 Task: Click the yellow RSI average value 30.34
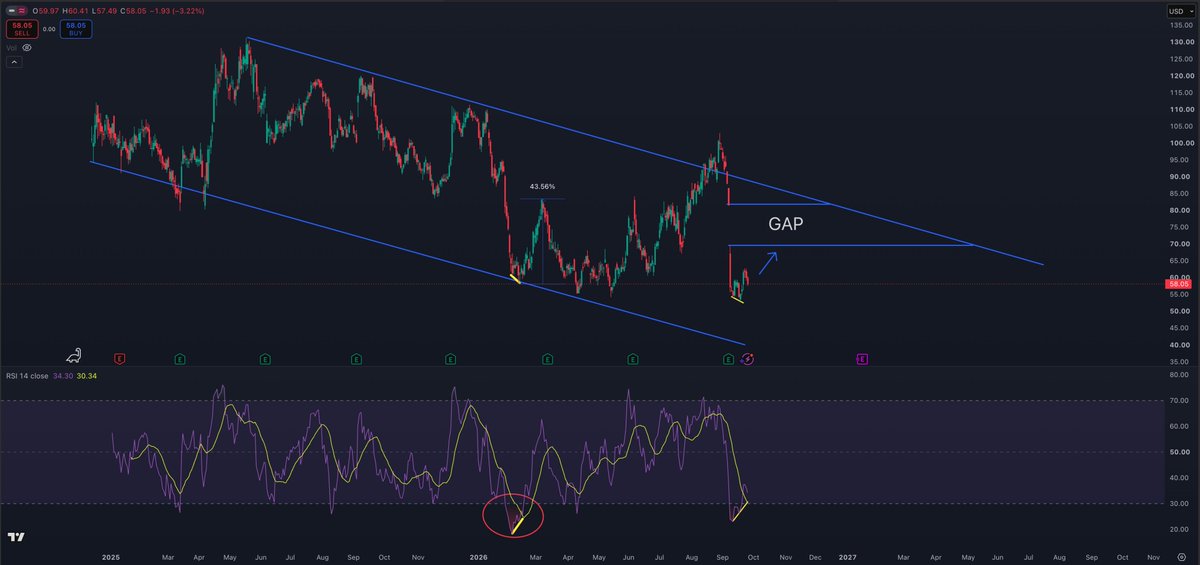(87, 376)
